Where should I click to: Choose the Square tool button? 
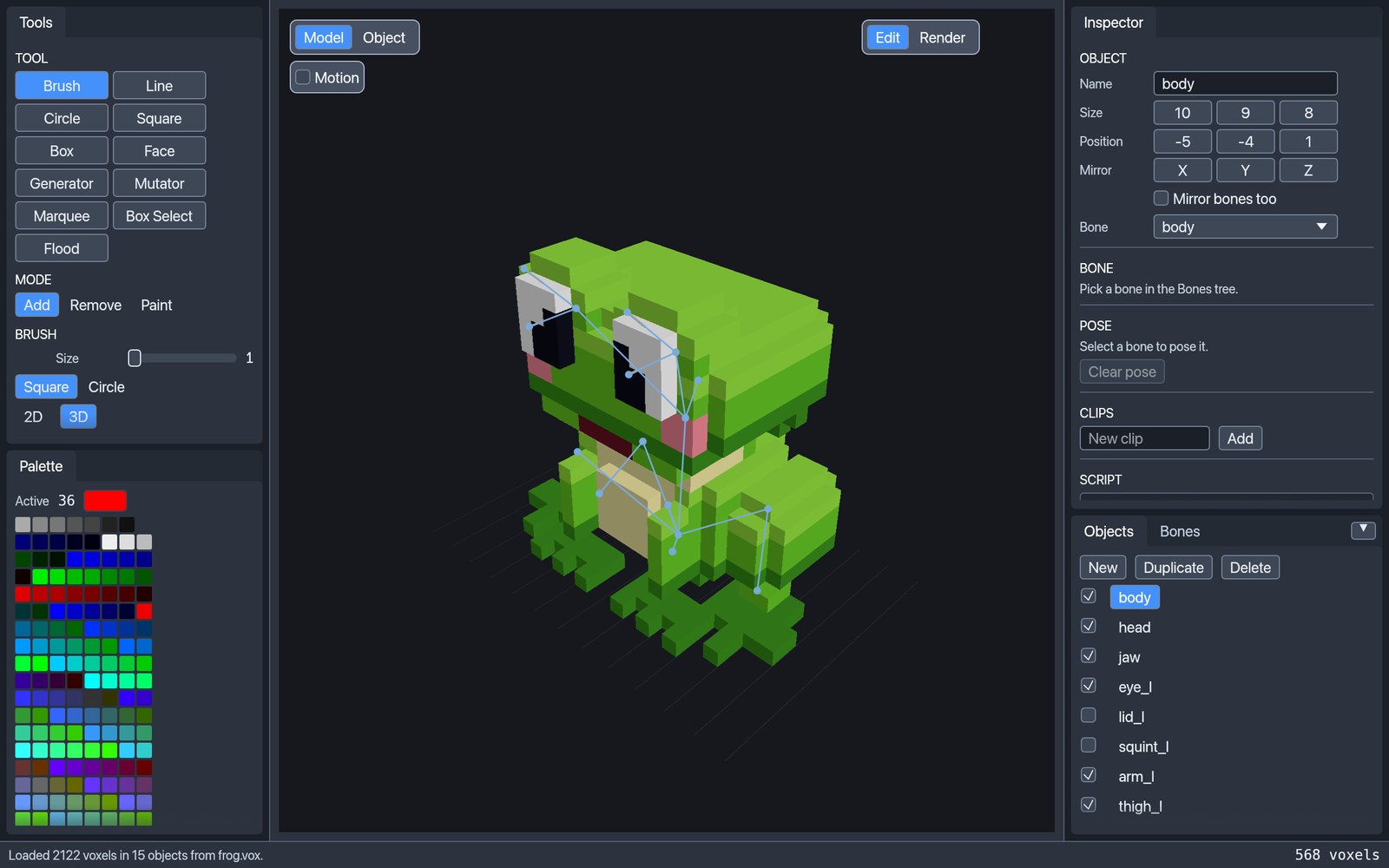(x=159, y=118)
